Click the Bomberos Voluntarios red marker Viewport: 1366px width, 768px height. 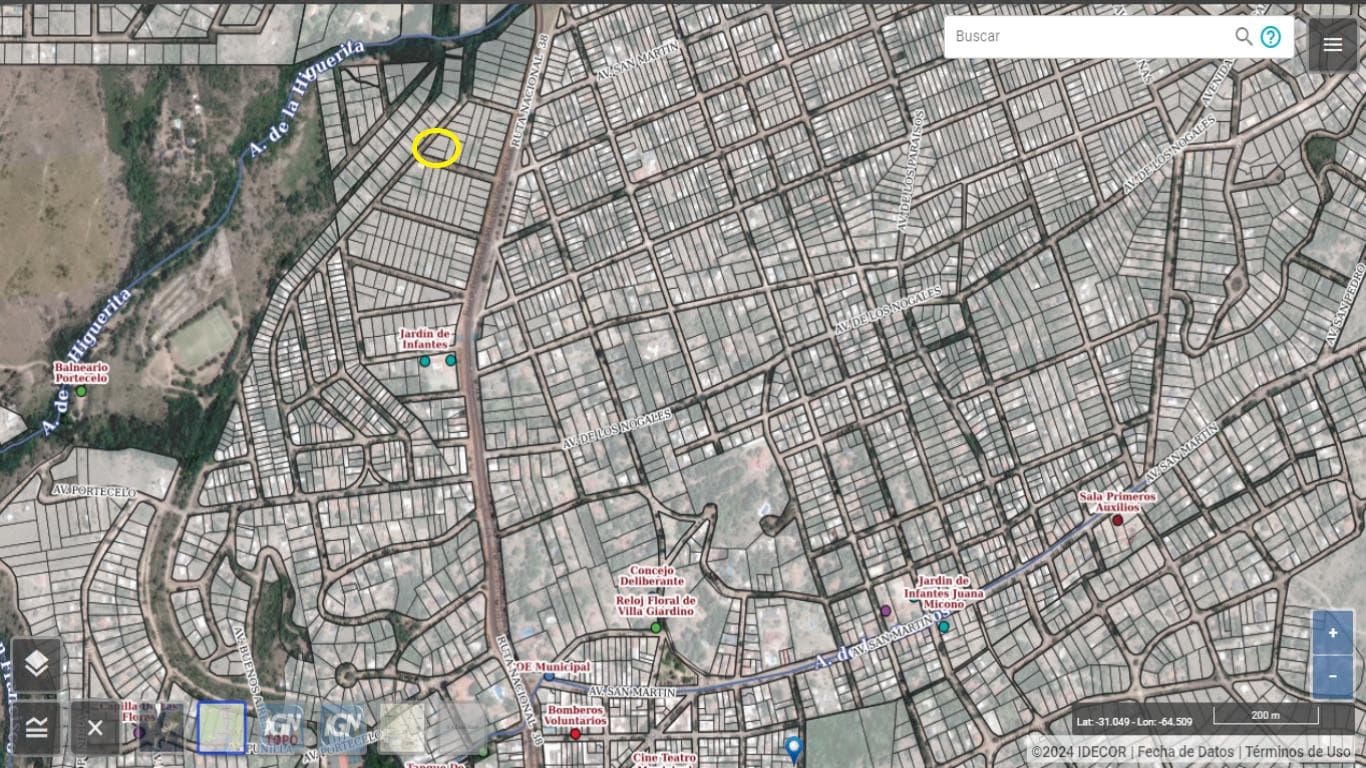(575, 734)
